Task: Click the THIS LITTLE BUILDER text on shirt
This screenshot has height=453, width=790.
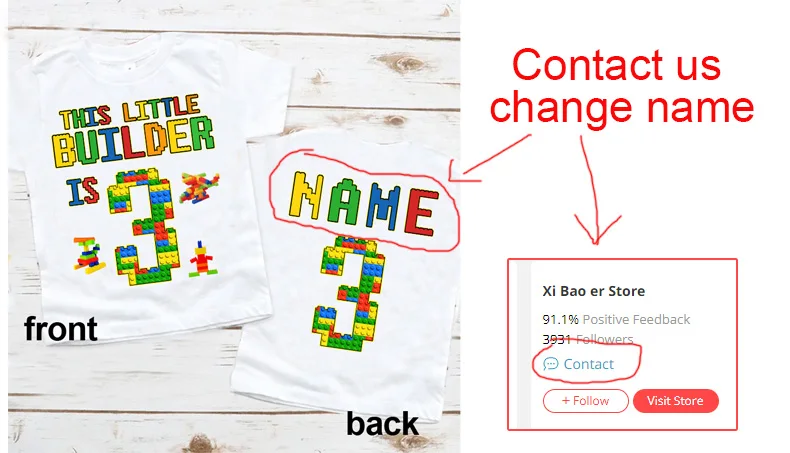Action: [x=134, y=131]
